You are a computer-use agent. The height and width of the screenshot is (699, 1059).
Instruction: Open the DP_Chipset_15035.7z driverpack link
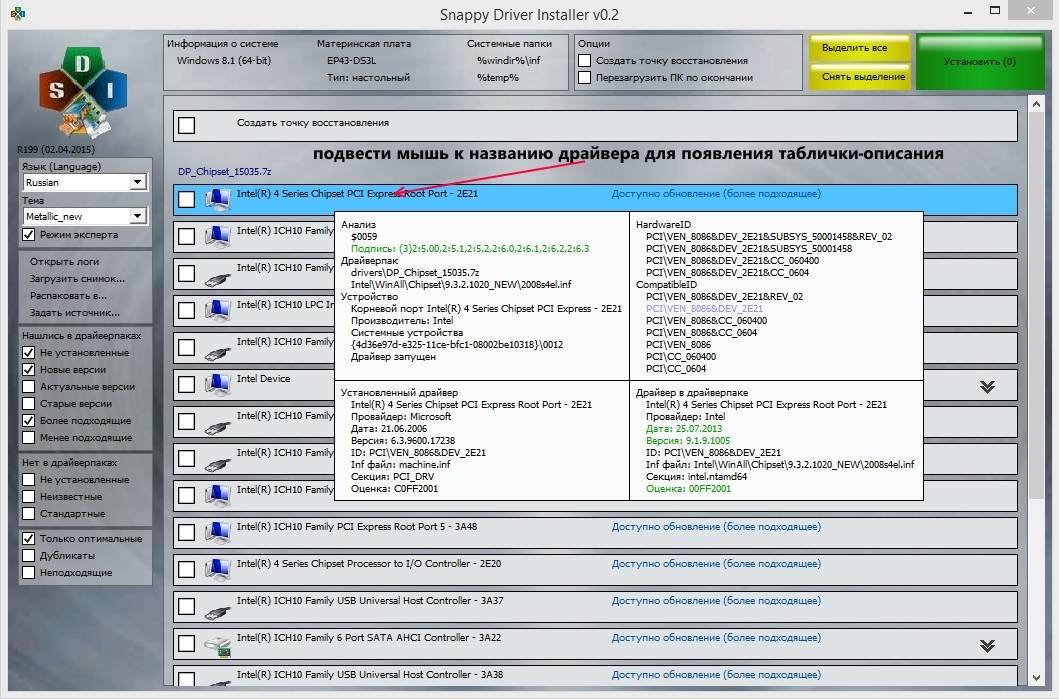(225, 172)
